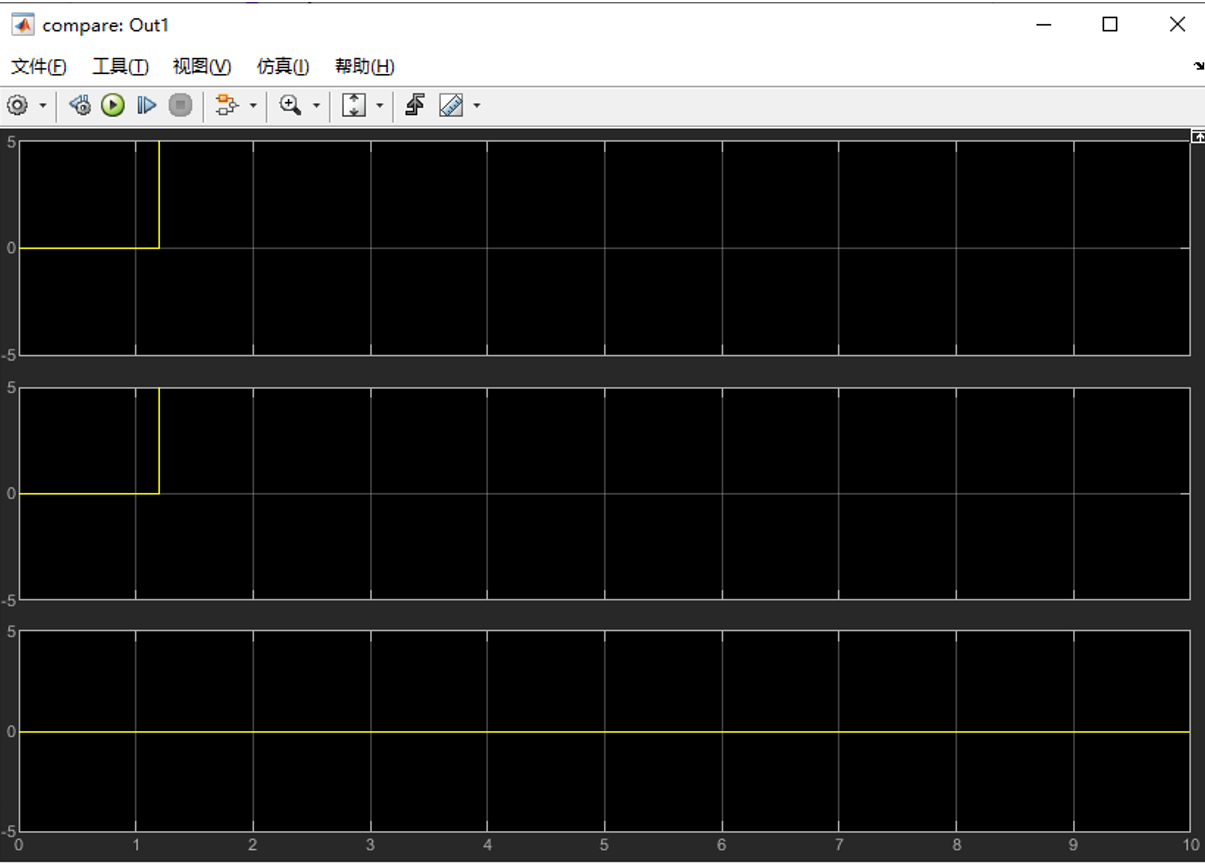This screenshot has width=1205, height=863.
Task: Select the zoom magnifier tool
Action: click(291, 105)
